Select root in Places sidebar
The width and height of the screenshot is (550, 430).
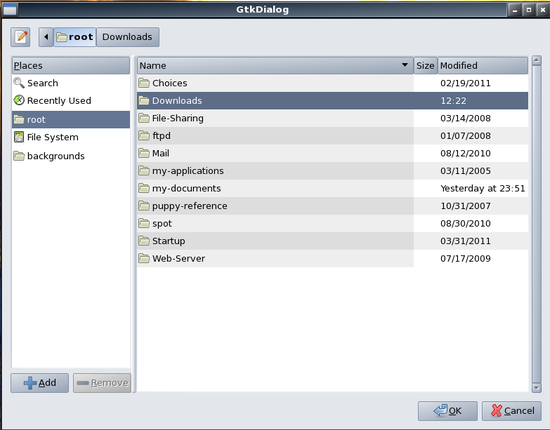pyautogui.click(x=71, y=120)
